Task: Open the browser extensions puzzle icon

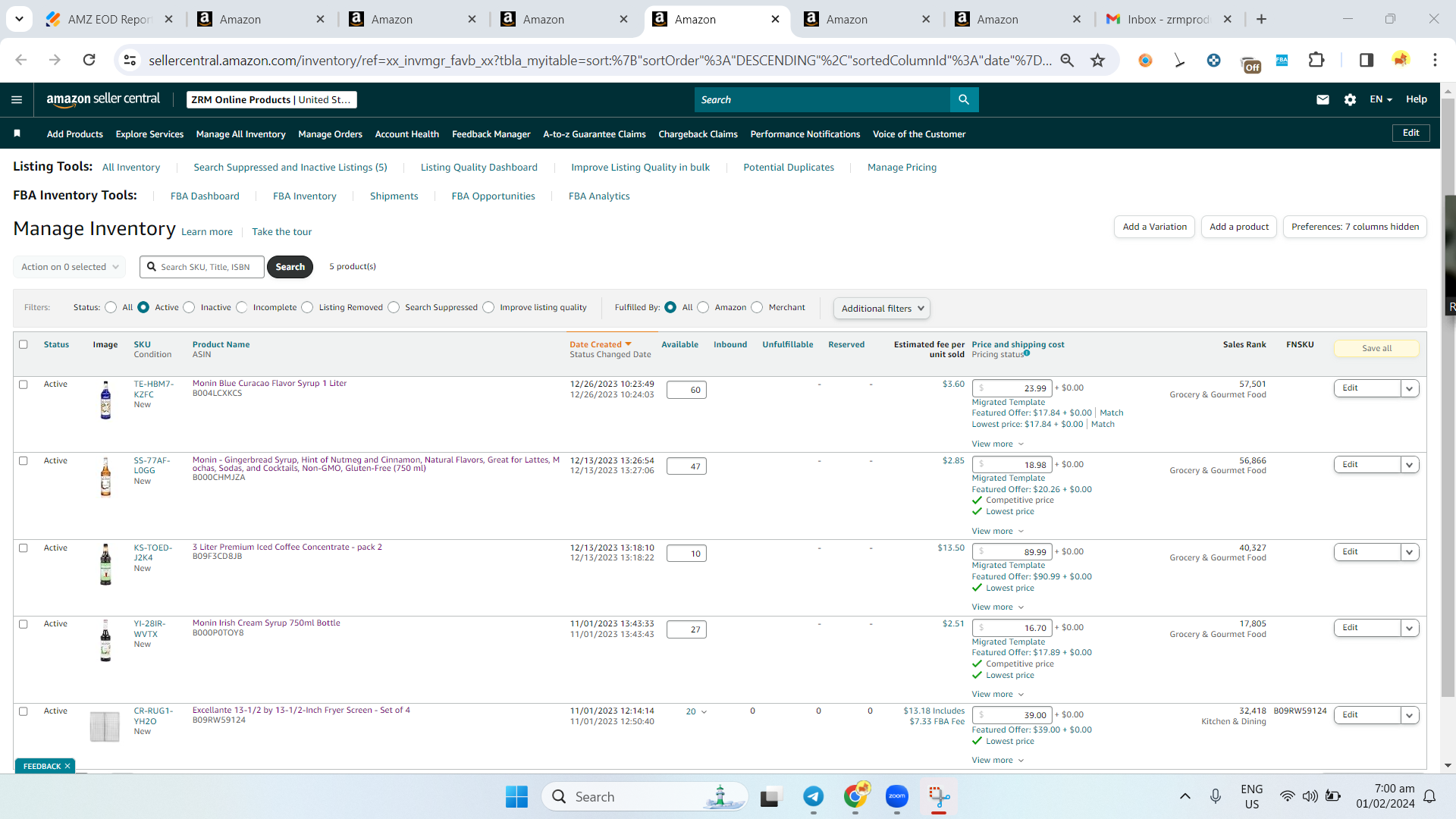Action: click(1316, 60)
